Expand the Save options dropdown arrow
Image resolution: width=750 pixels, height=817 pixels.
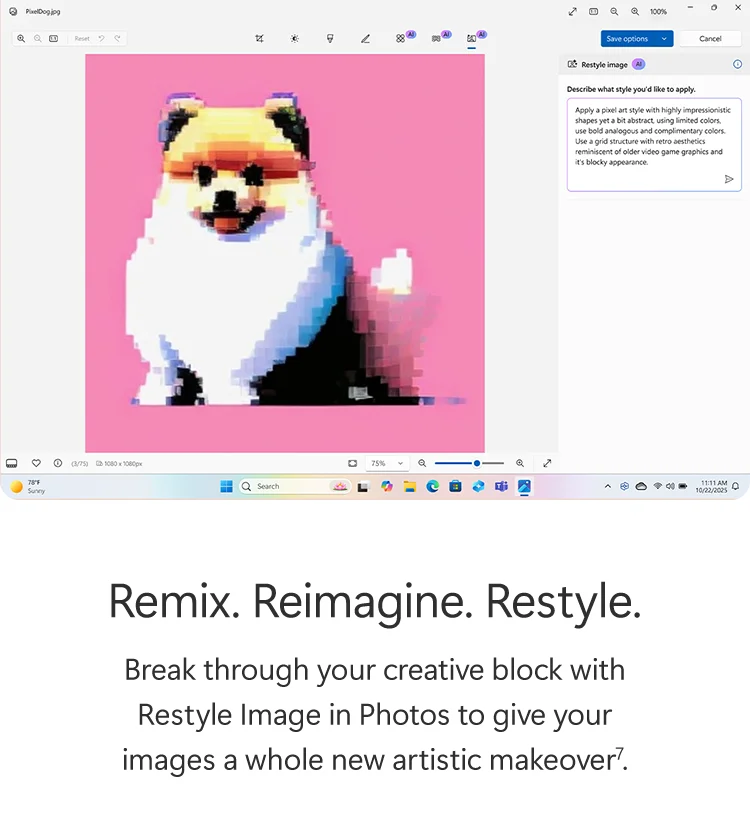(x=665, y=39)
